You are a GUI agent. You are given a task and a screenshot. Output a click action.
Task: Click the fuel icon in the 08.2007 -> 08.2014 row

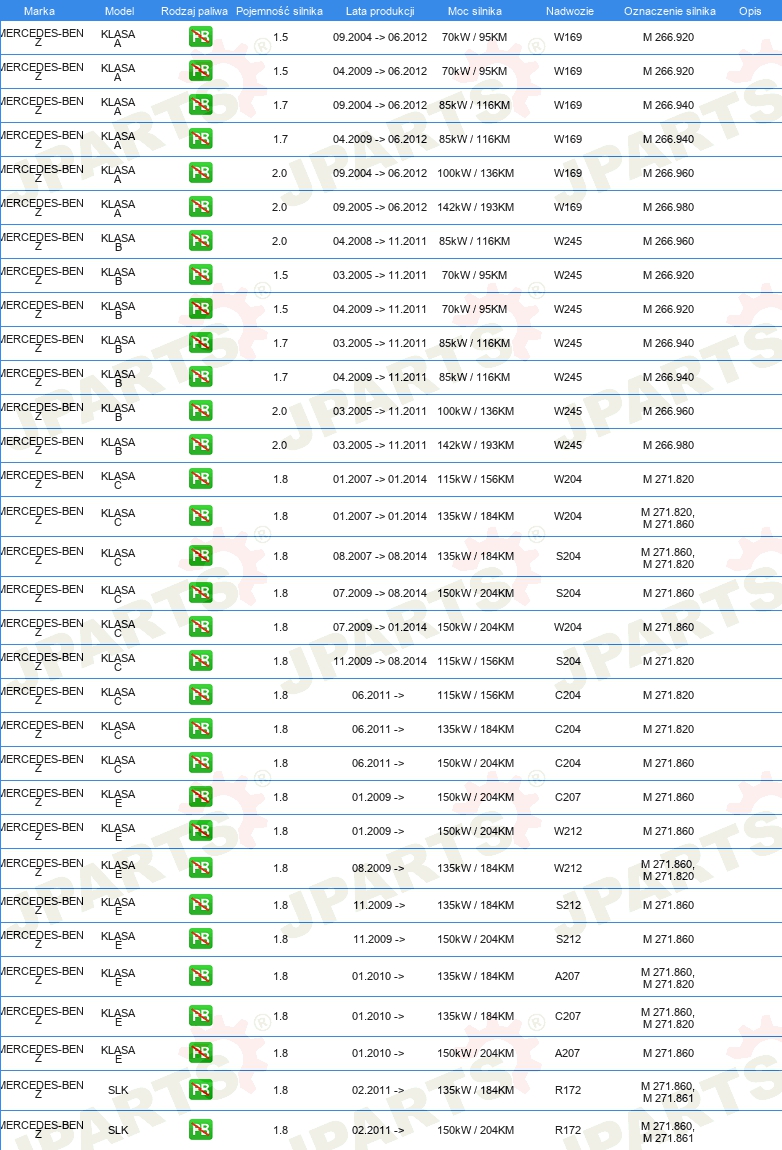(200, 556)
